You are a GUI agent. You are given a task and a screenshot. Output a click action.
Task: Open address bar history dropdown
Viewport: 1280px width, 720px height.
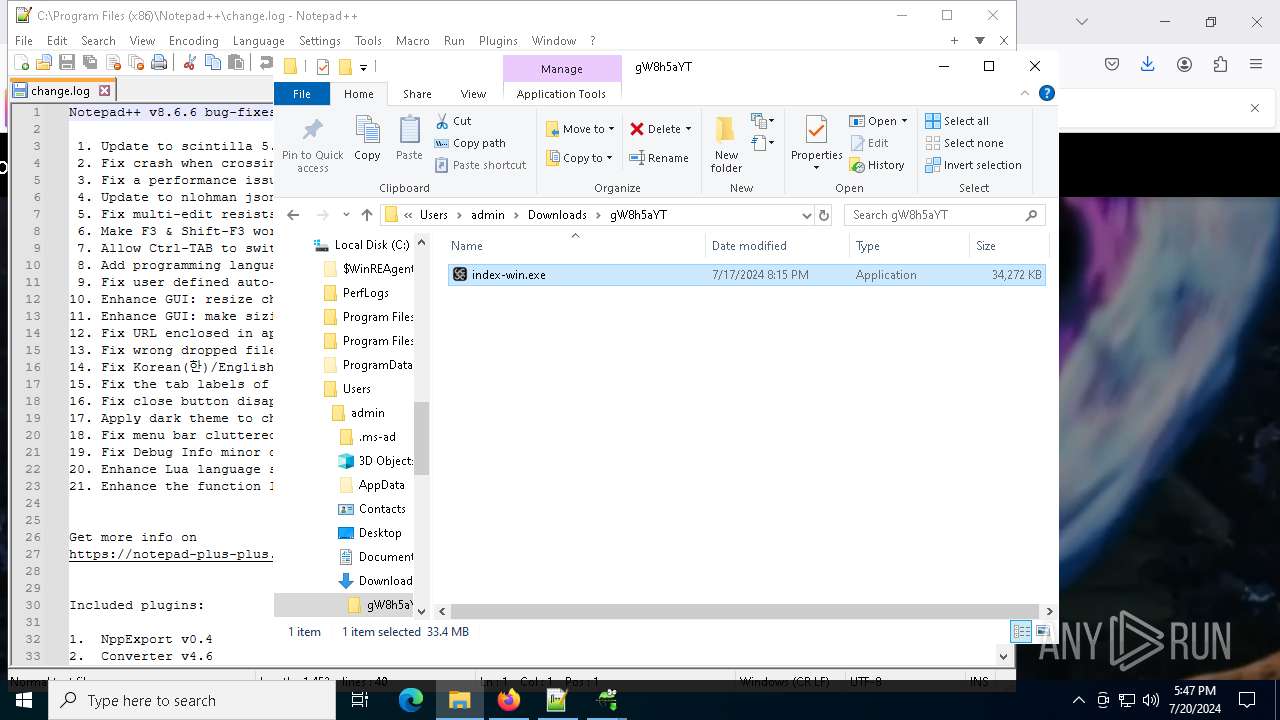coord(807,215)
